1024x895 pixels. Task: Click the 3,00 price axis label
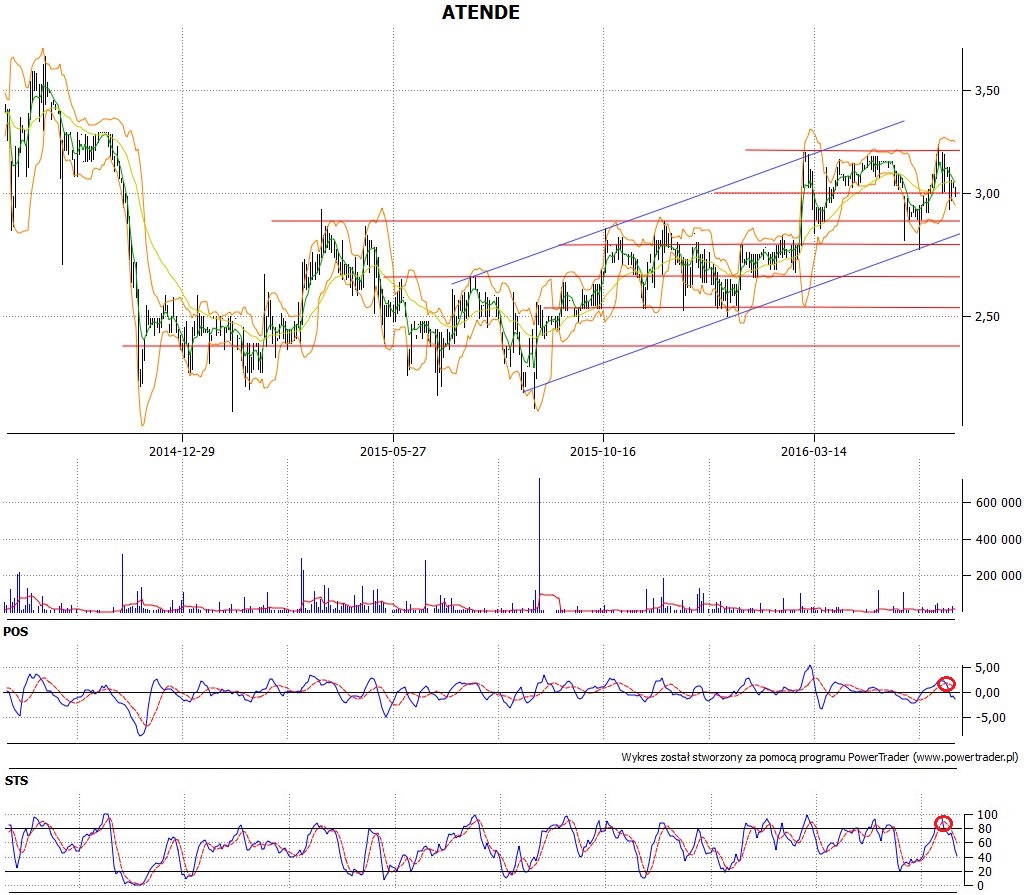coord(987,194)
